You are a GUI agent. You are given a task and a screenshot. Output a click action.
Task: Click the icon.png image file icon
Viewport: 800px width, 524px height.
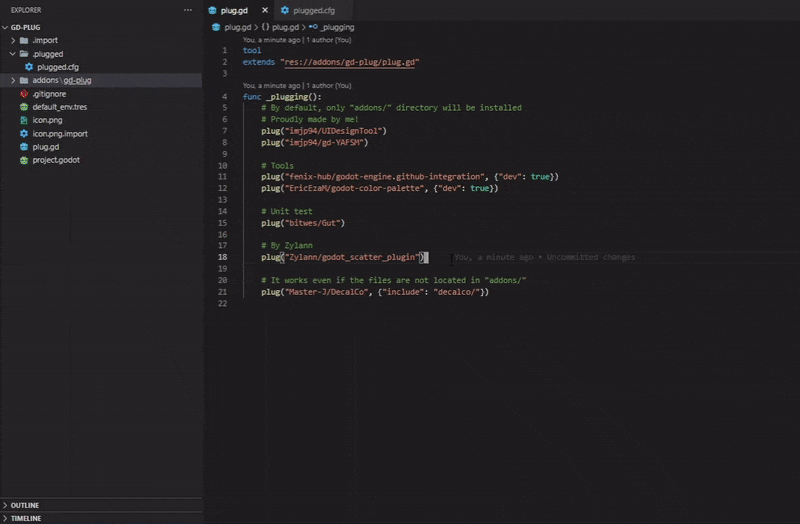coord(24,120)
